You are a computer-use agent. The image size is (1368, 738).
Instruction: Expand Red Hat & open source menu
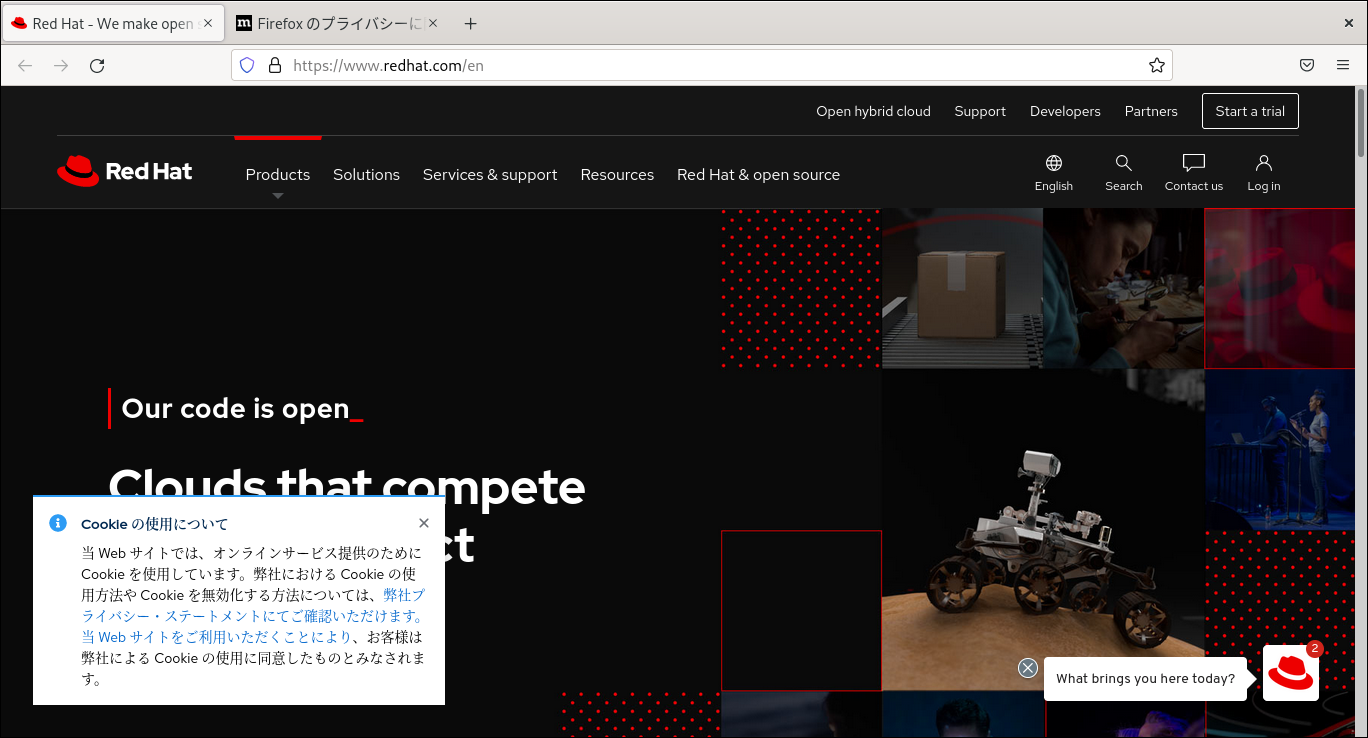[758, 174]
